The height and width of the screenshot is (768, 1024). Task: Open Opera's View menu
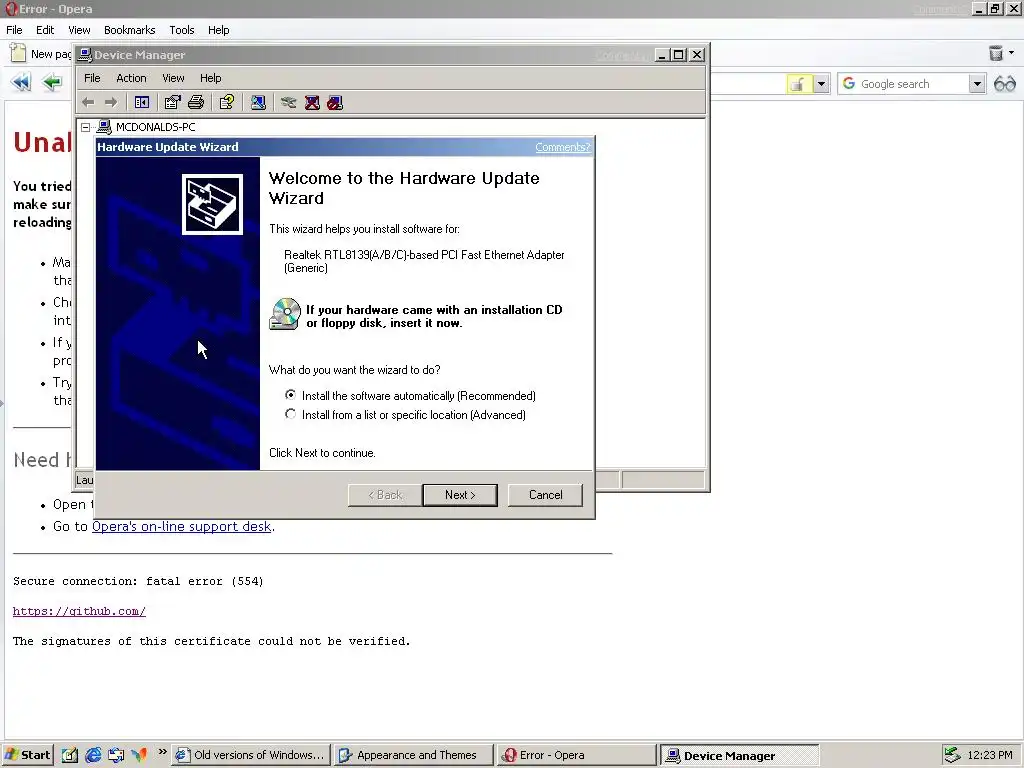pos(79,30)
